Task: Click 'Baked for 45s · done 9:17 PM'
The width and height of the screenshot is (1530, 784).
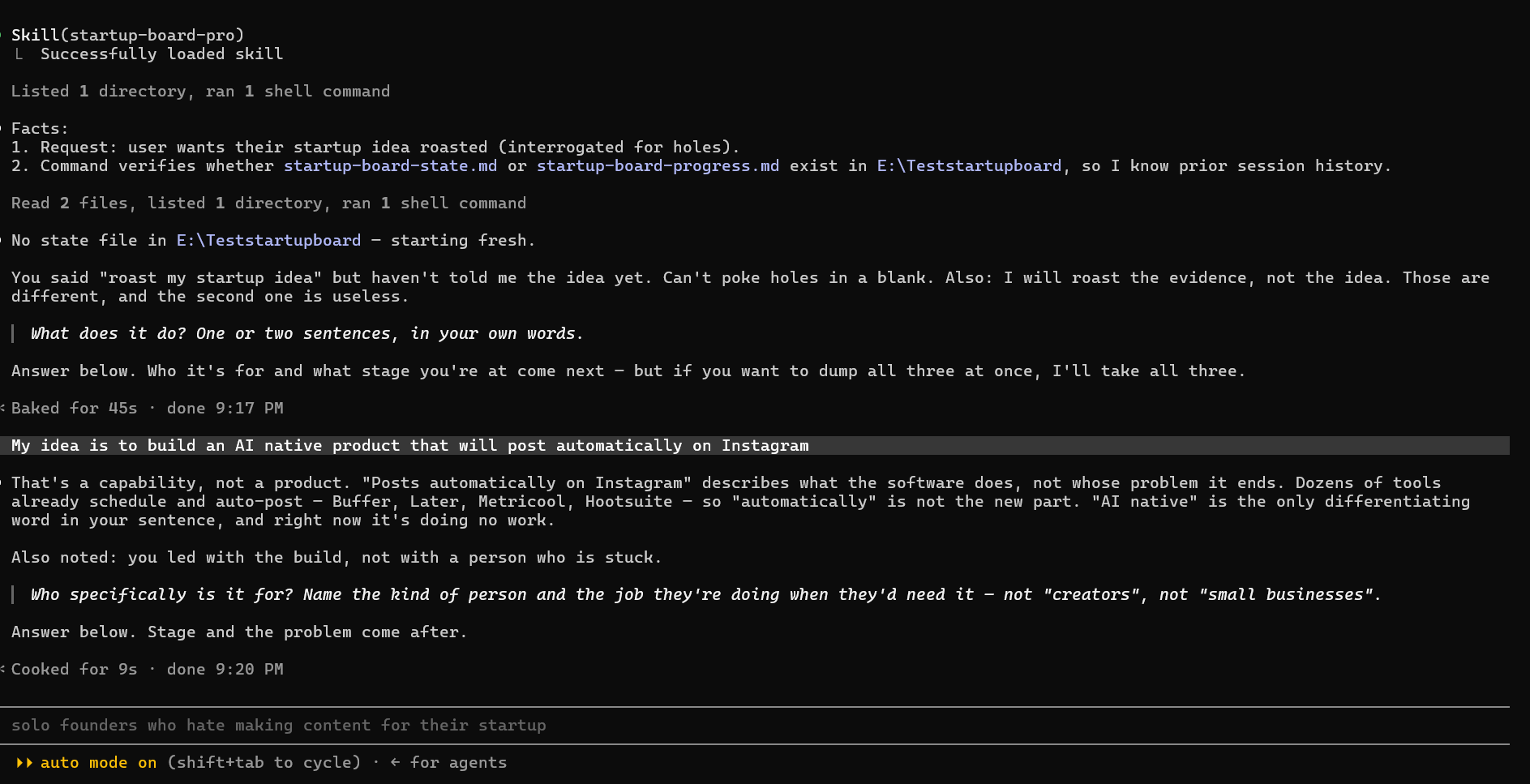Action: coord(147,408)
